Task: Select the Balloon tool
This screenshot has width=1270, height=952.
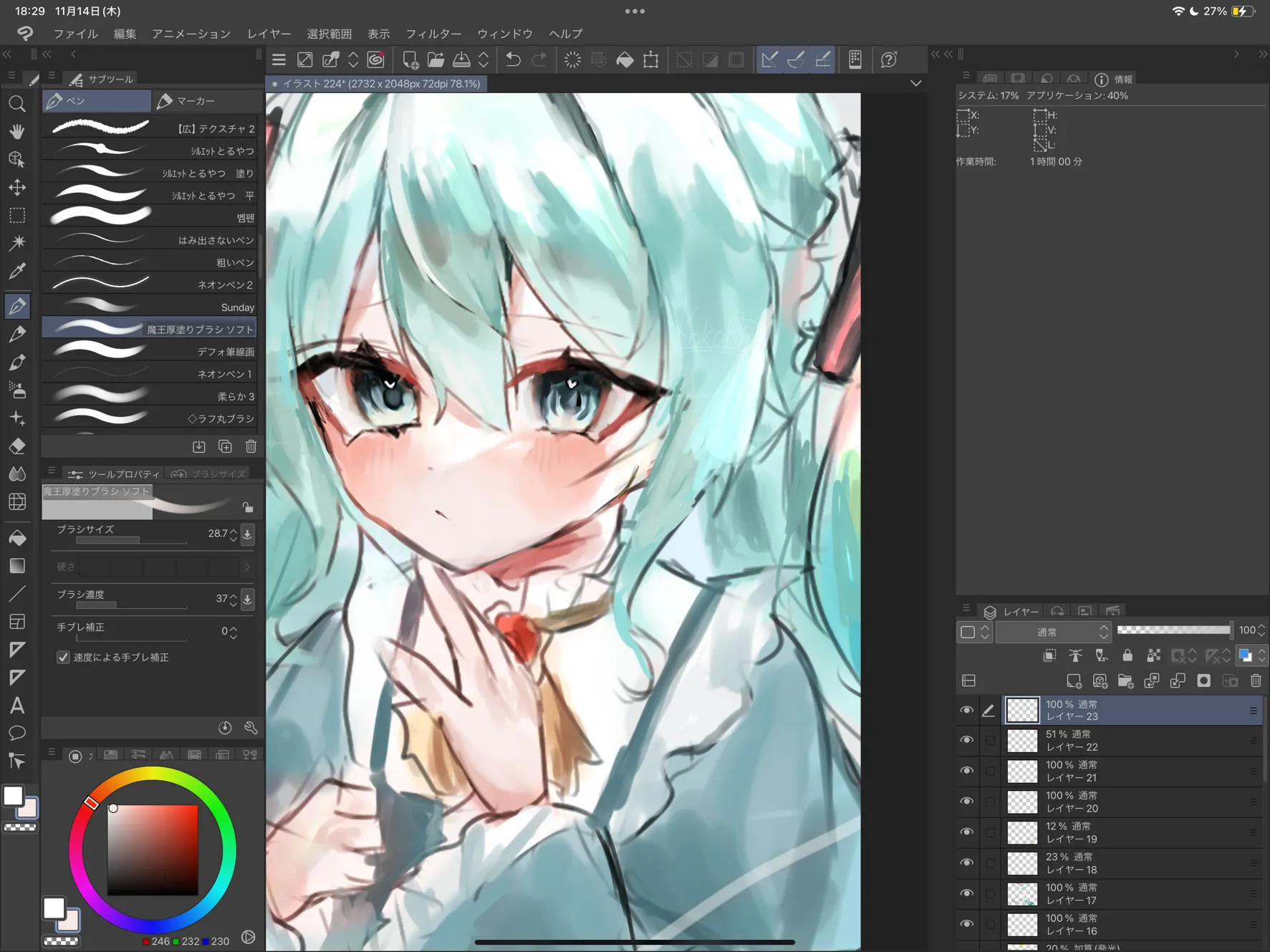Action: tap(16, 734)
